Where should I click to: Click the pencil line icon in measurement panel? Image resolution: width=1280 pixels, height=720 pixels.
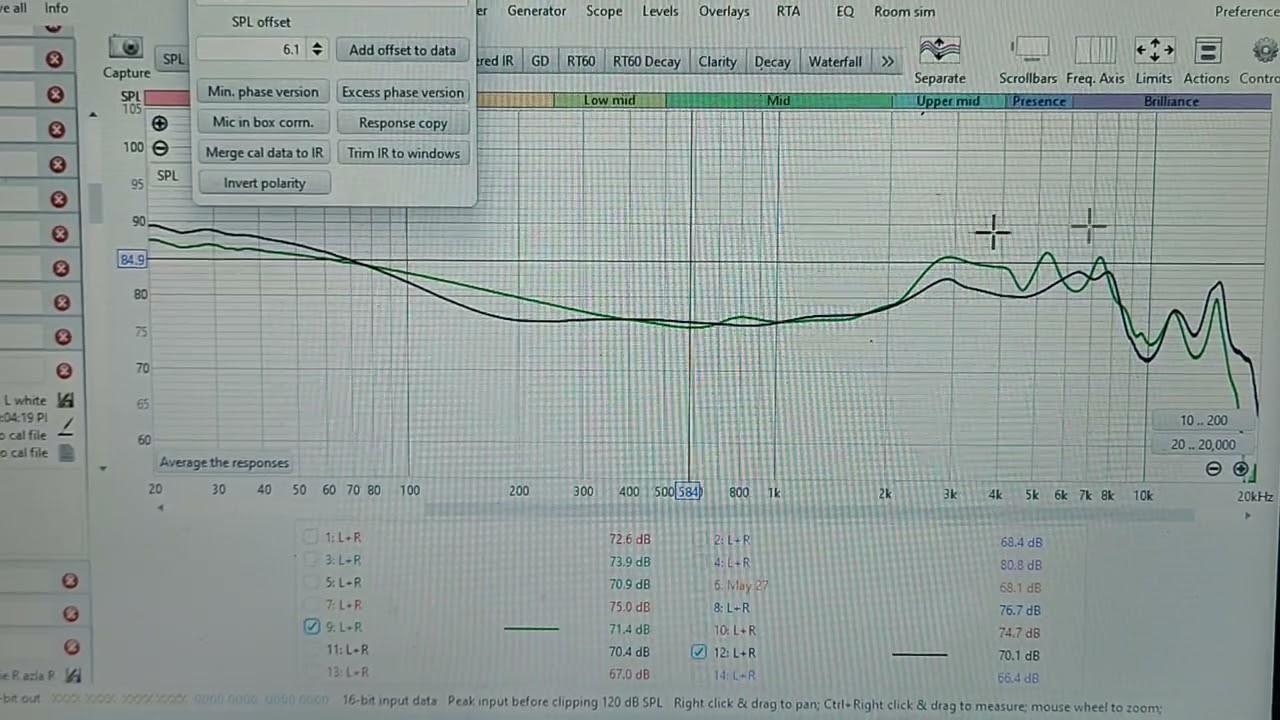(67, 427)
